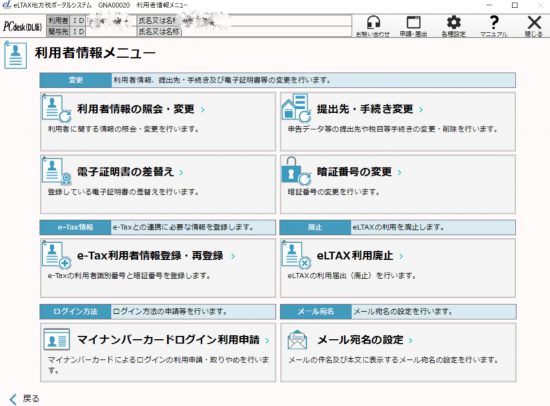The image size is (550, 406).
Task: Click text e-Taxとの連携に必要な情報を登録します。
Action: [183, 227]
